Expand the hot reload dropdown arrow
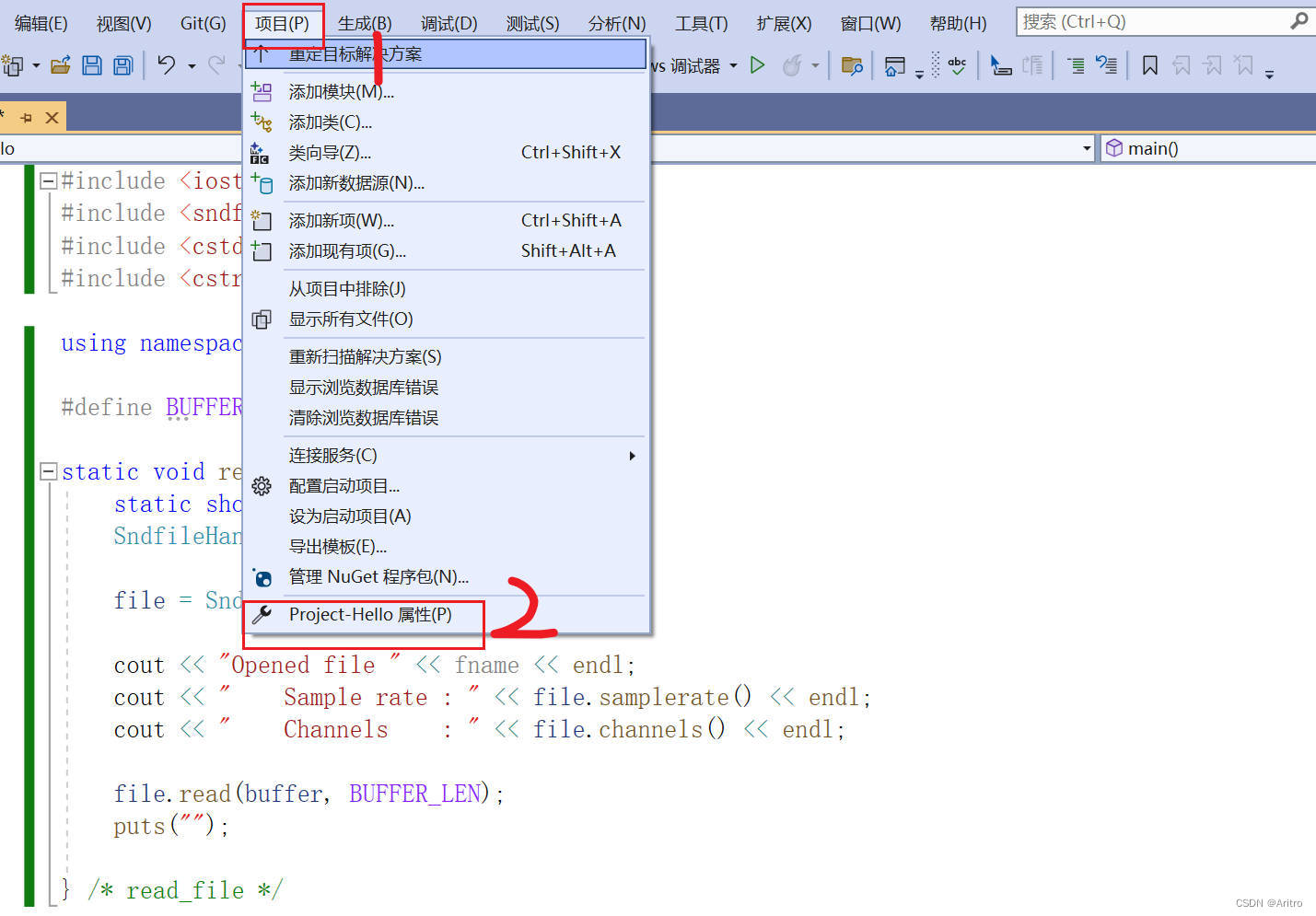1316x916 pixels. 815,65
